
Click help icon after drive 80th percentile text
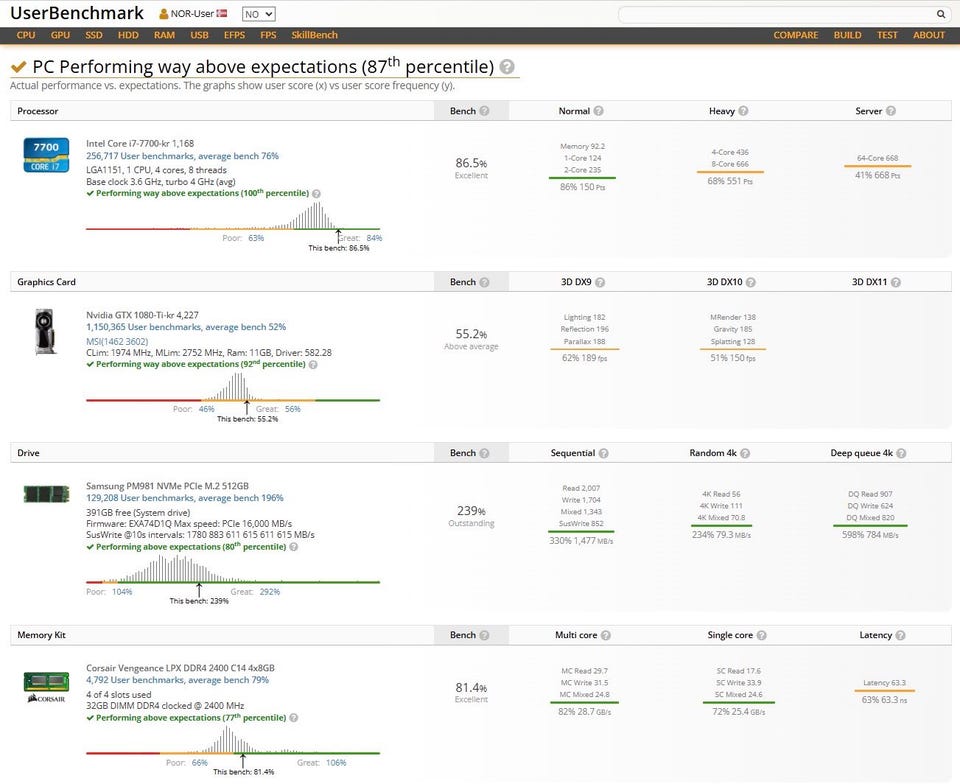click(x=293, y=547)
